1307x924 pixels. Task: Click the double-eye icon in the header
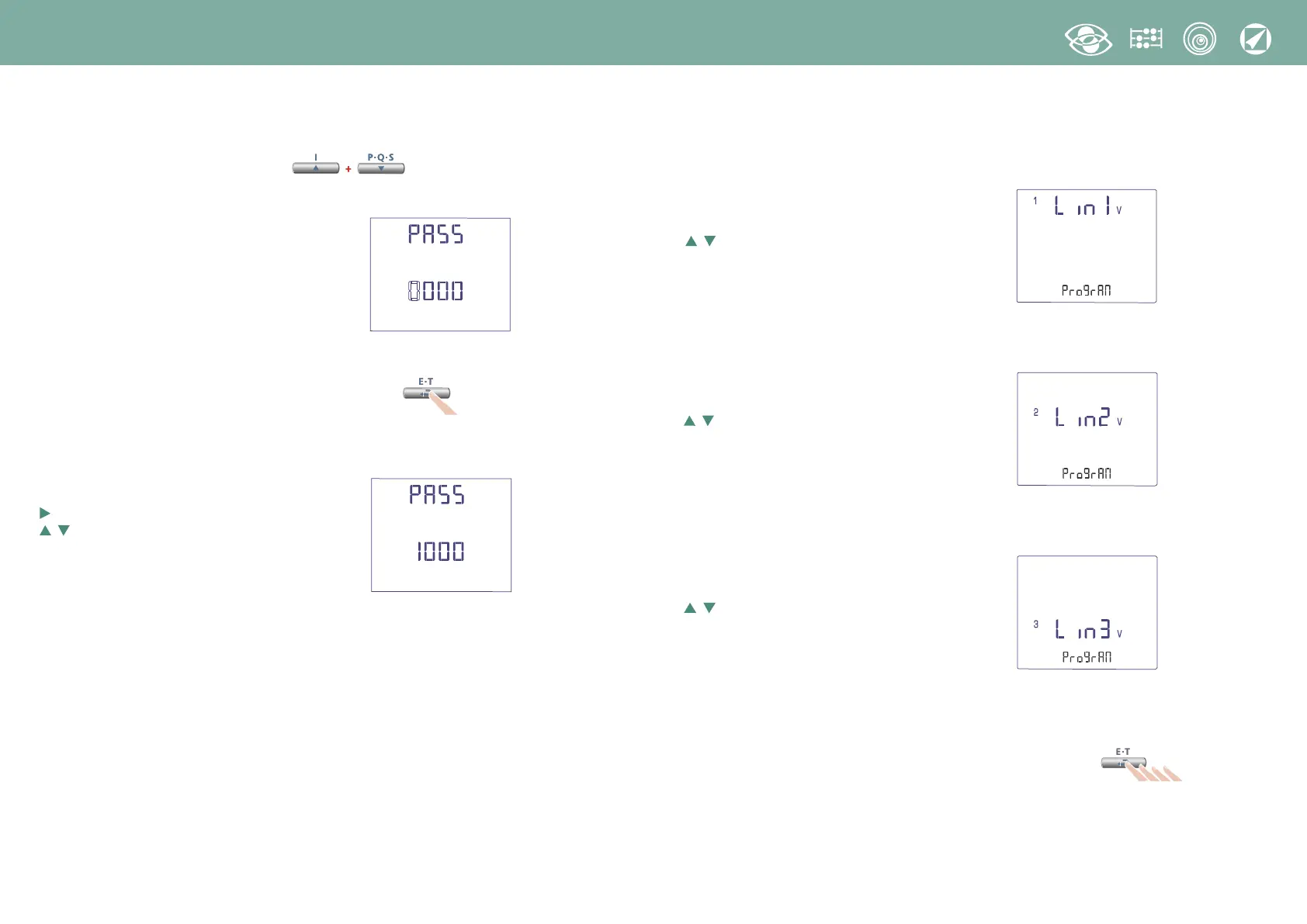(1088, 40)
